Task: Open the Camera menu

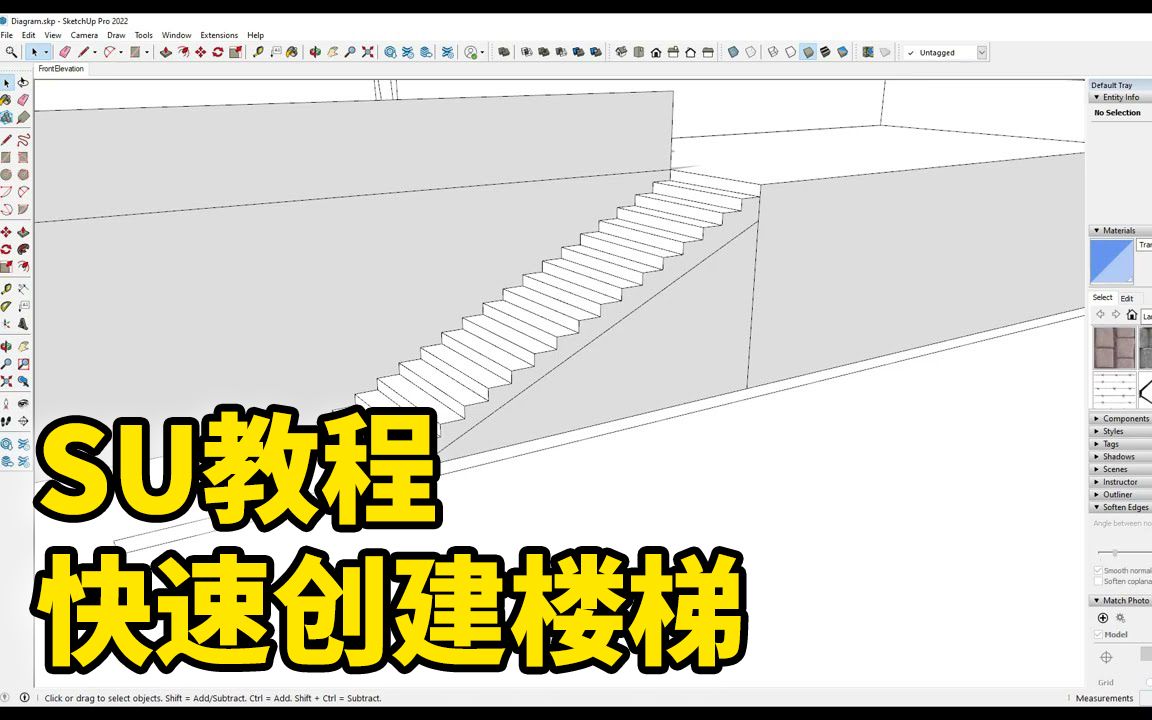Action: 84,34
